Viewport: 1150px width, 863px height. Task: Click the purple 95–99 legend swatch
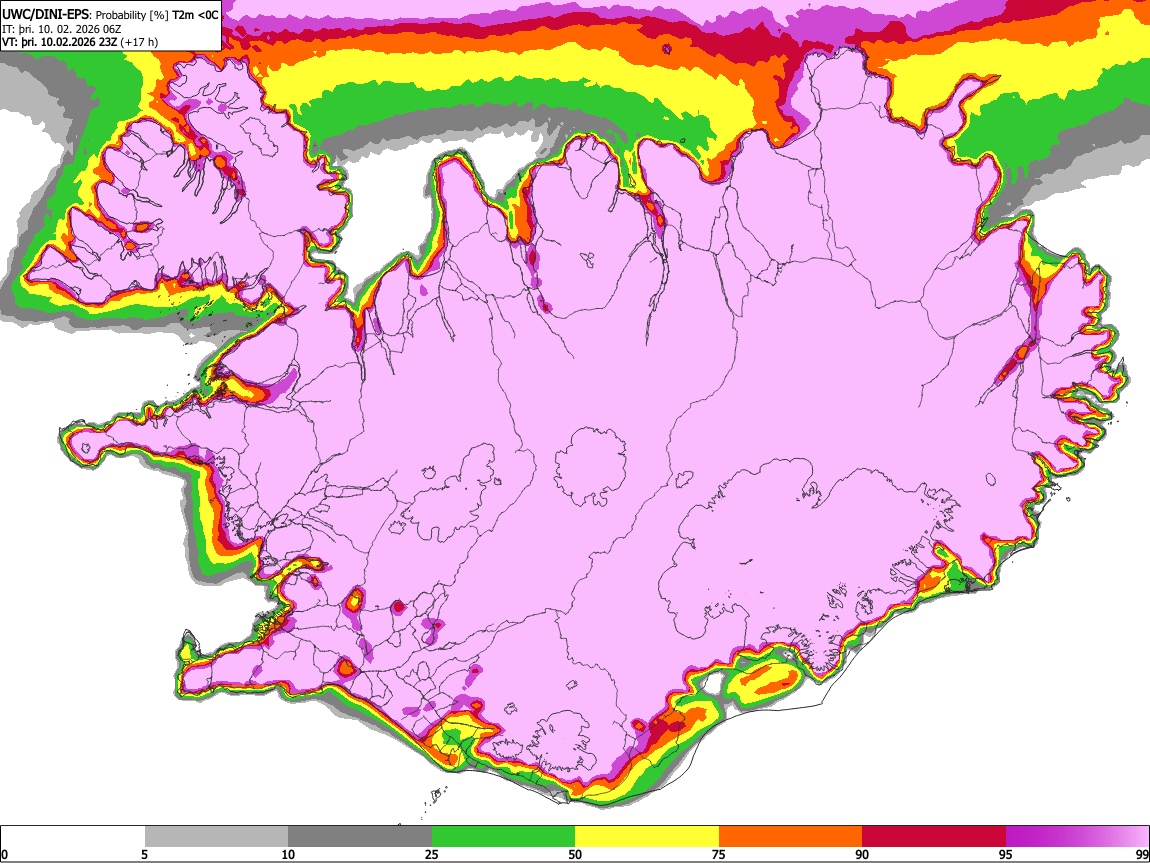tap(1077, 836)
